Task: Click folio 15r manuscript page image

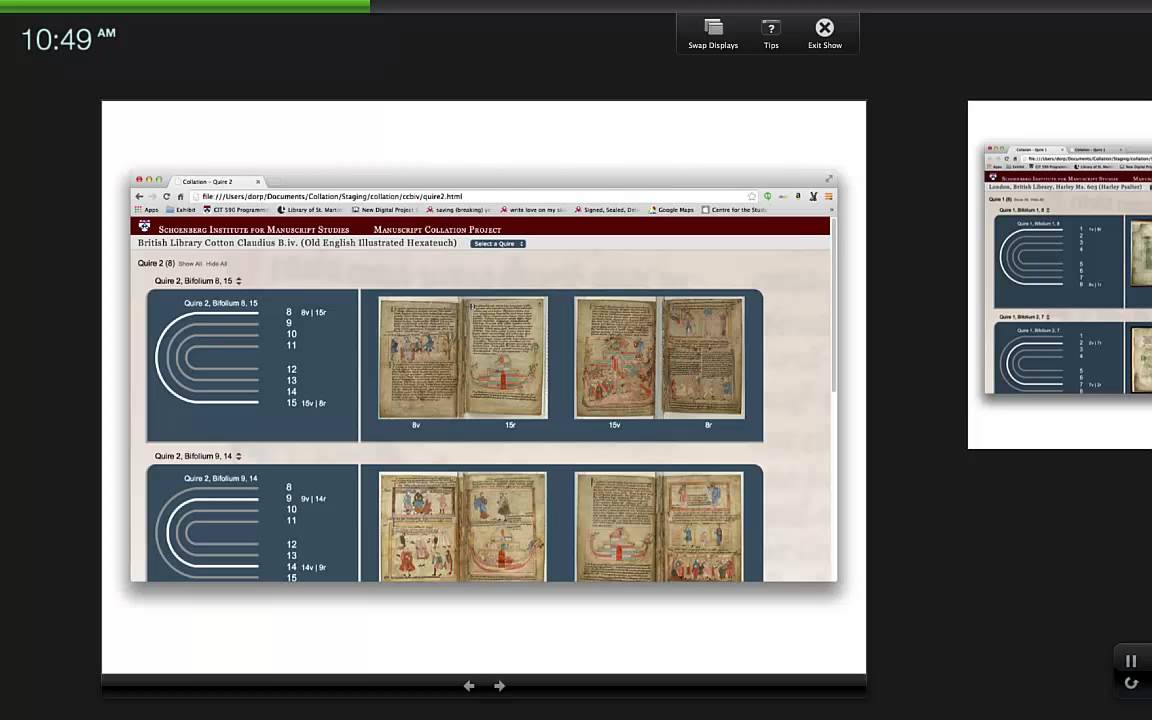Action: pyautogui.click(x=506, y=358)
